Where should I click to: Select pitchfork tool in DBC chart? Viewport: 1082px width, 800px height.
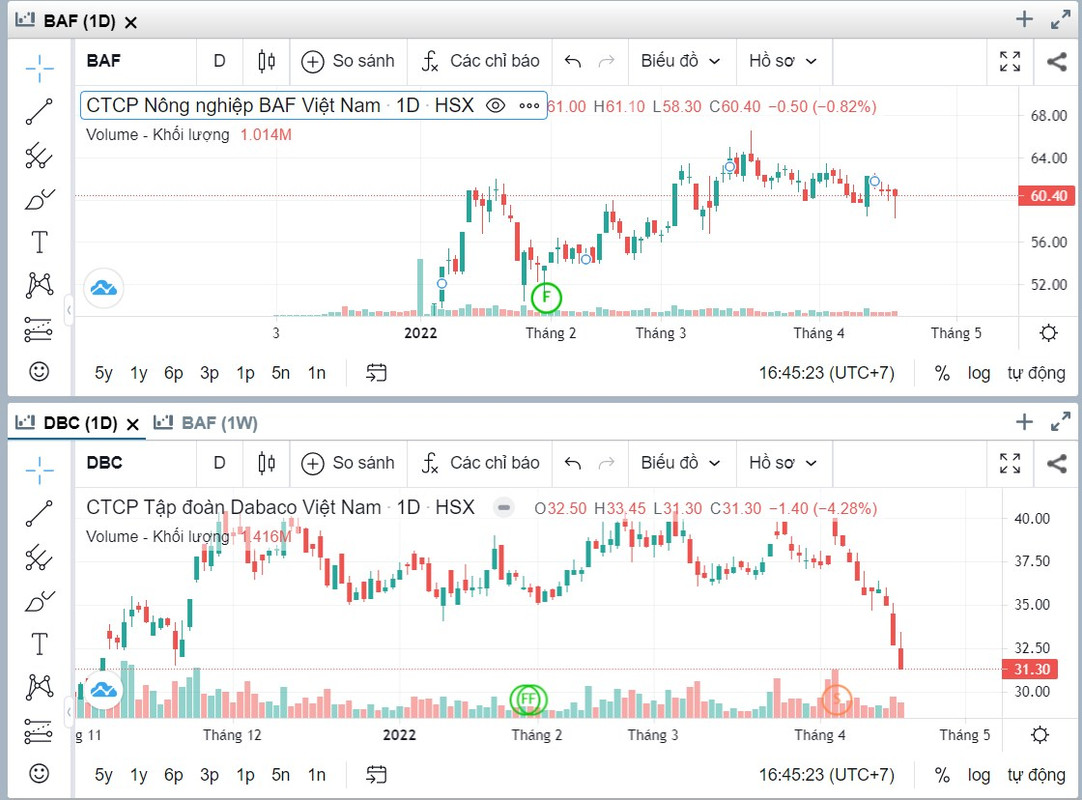pyautogui.click(x=39, y=558)
